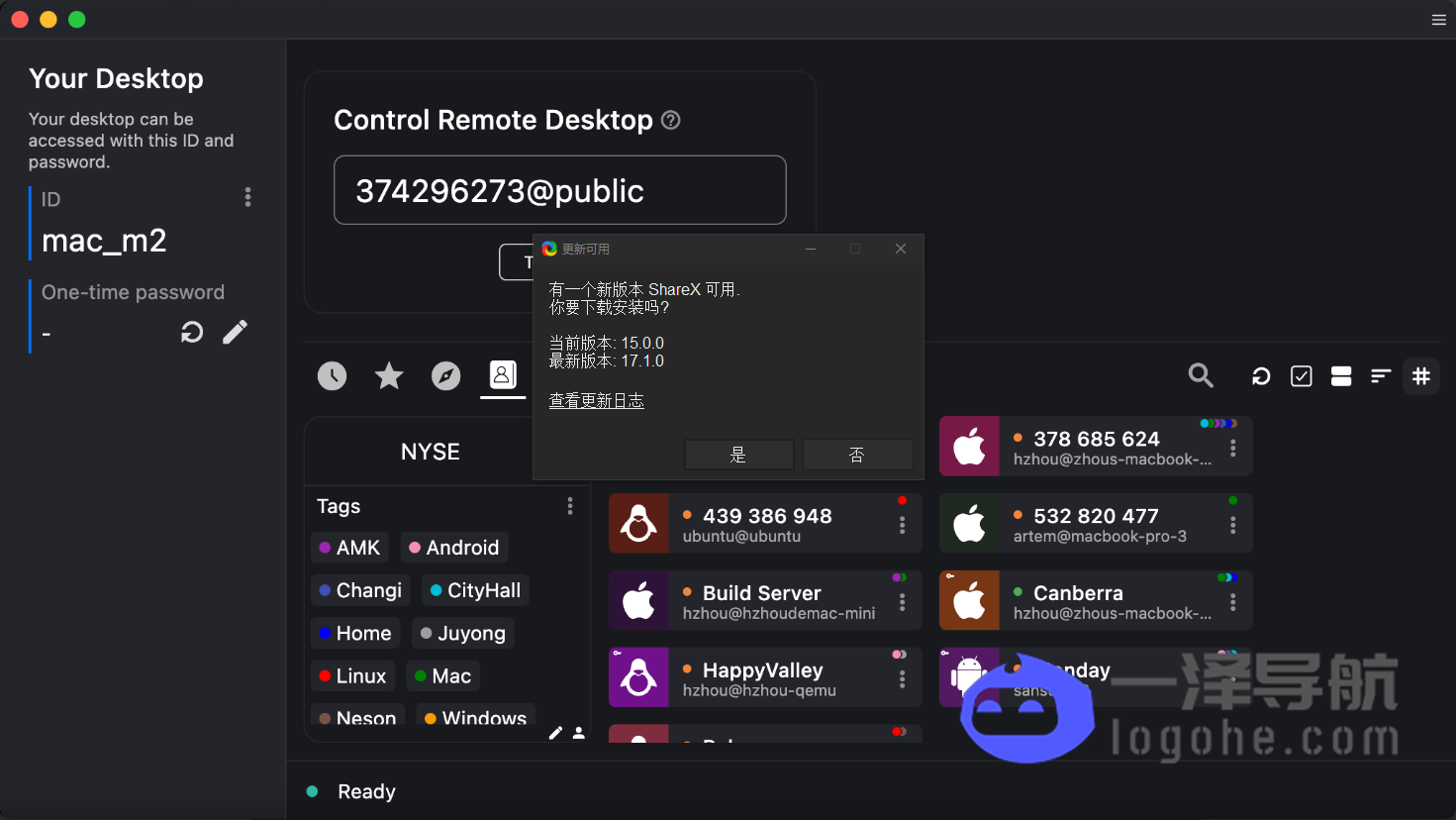
Task: Refresh the one-time password
Action: pos(192,332)
